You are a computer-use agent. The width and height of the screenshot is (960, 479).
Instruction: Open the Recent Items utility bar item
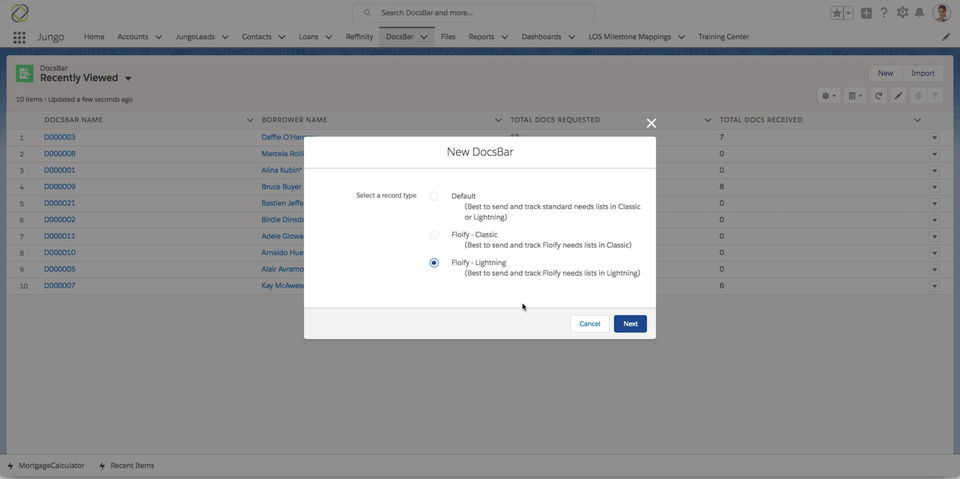(x=127, y=466)
